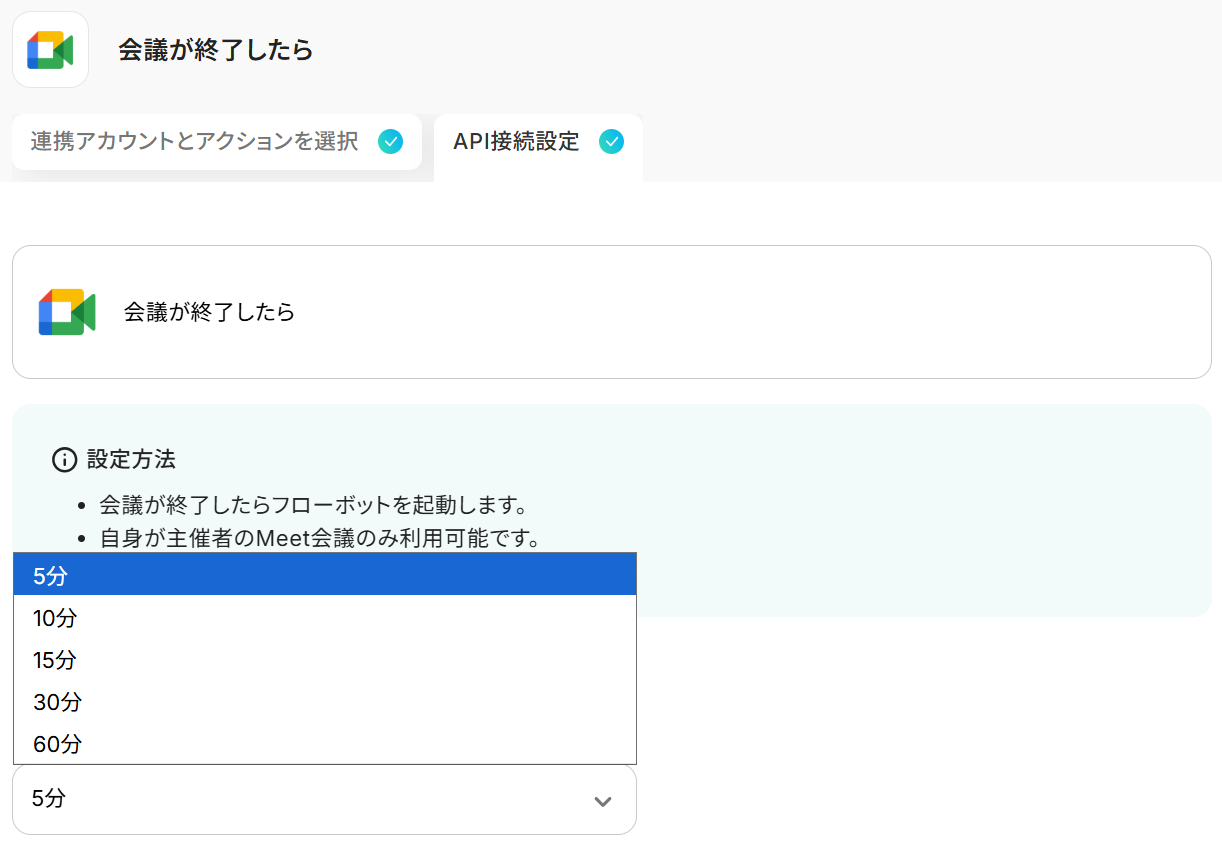Screen dimensions: 1222x846
Task: Click the 設定方法 heading text
Action: [x=131, y=460]
